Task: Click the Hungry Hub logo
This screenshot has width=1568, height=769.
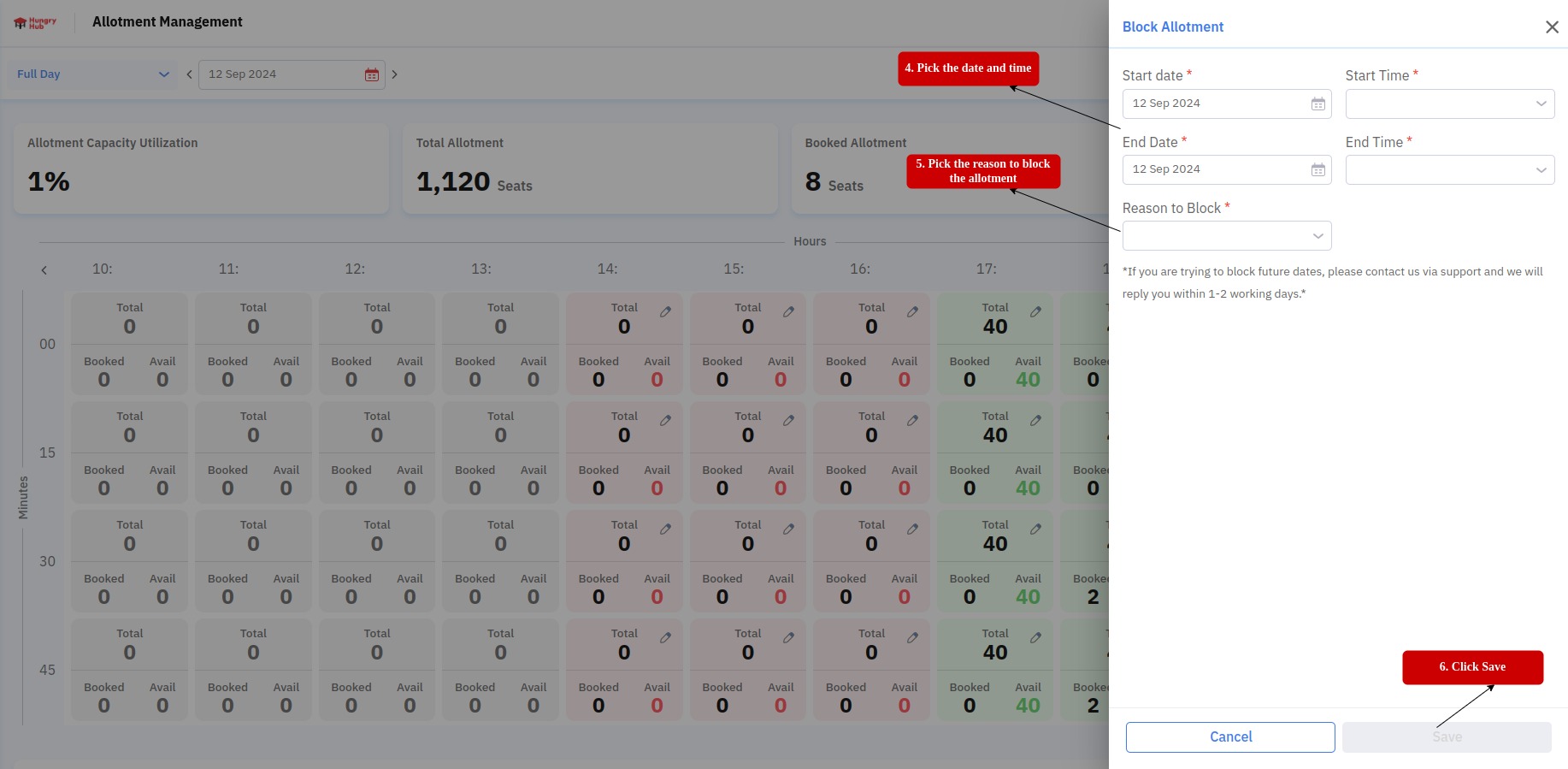Action: (x=35, y=23)
